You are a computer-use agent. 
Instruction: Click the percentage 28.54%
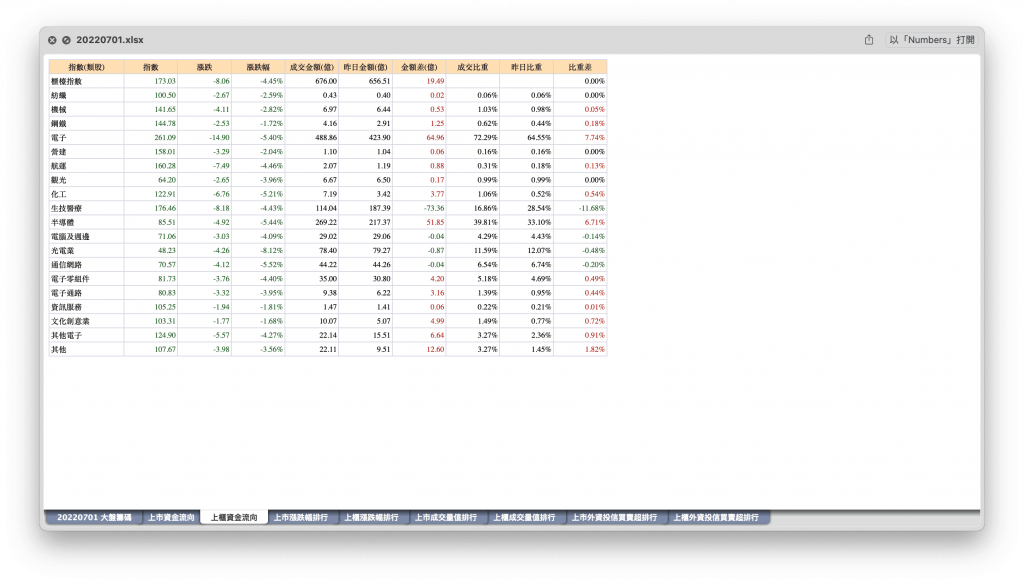click(539, 208)
